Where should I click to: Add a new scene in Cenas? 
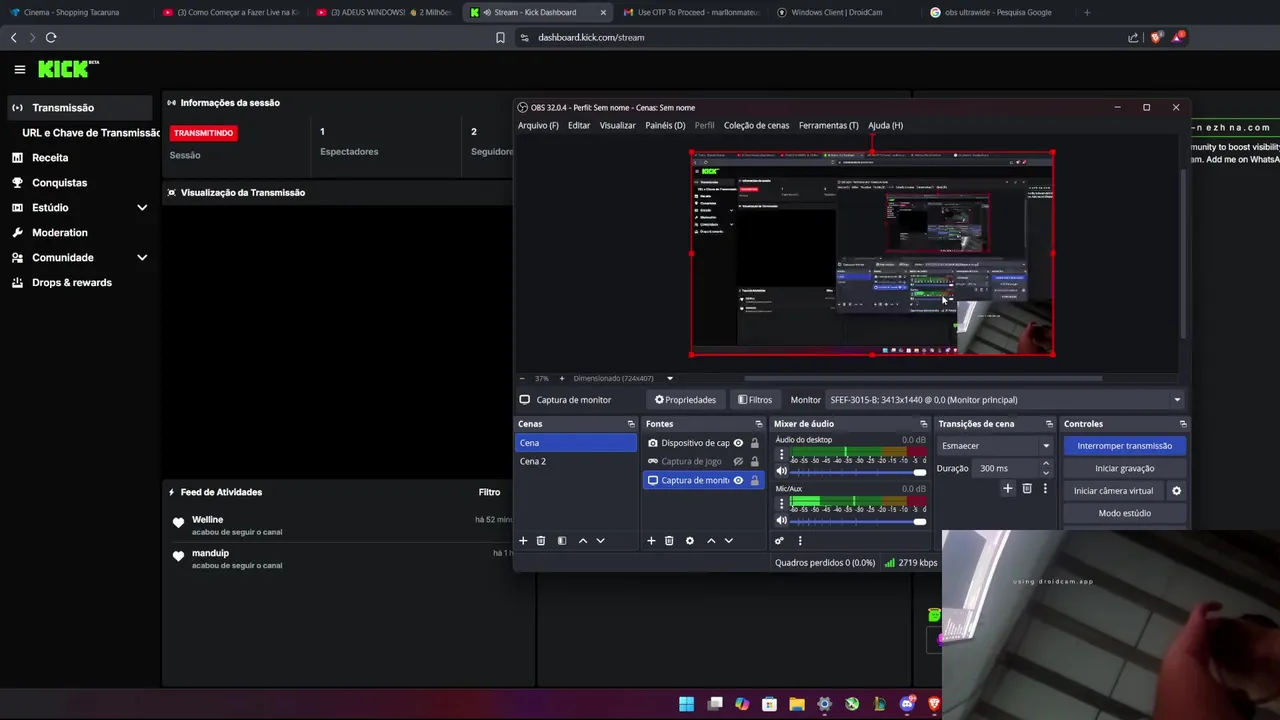coord(522,540)
